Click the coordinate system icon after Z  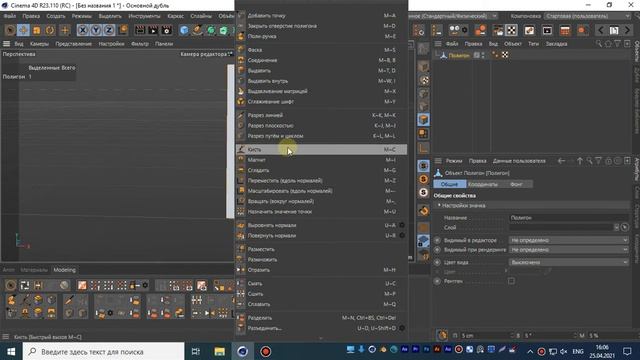coord(122,30)
